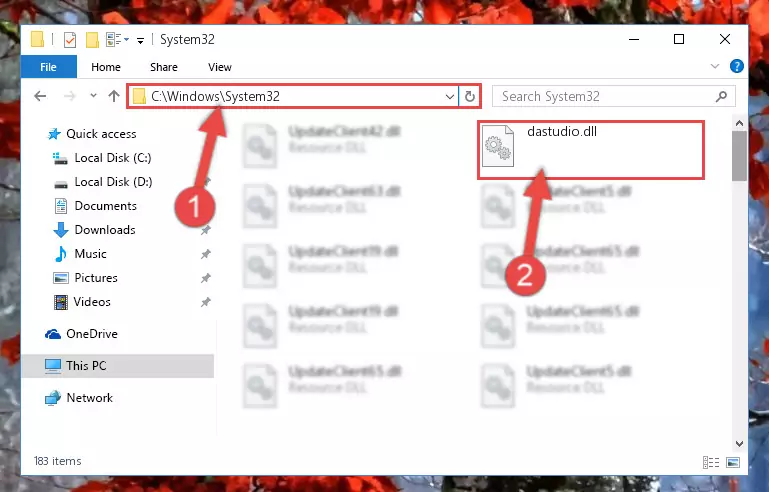Open the recent locations dropdown arrow
The height and width of the screenshot is (492, 769).
pyautogui.click(x=93, y=96)
